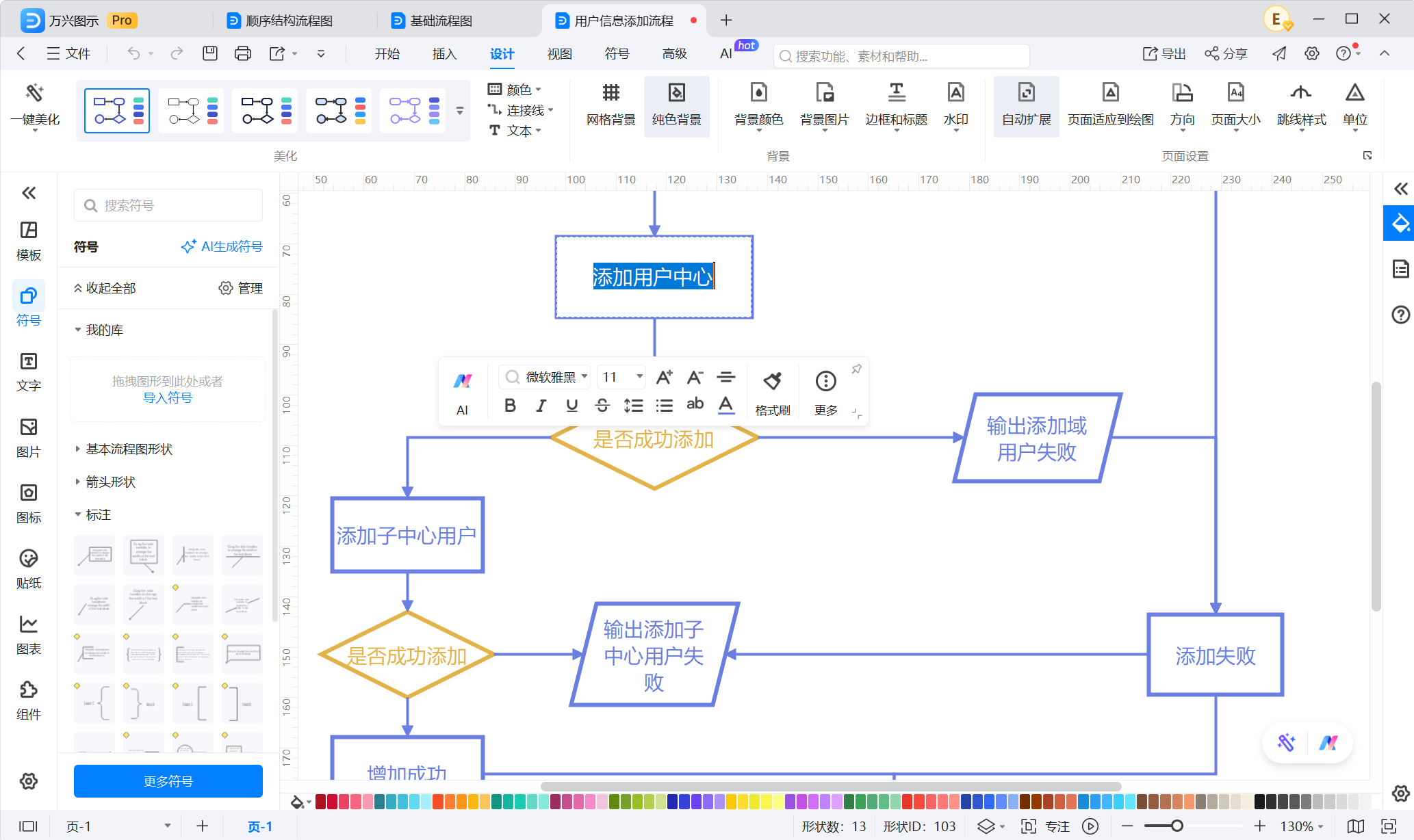Image resolution: width=1414 pixels, height=840 pixels.
Task: Open the Color (颜色) theme dropdown
Action: click(515, 90)
